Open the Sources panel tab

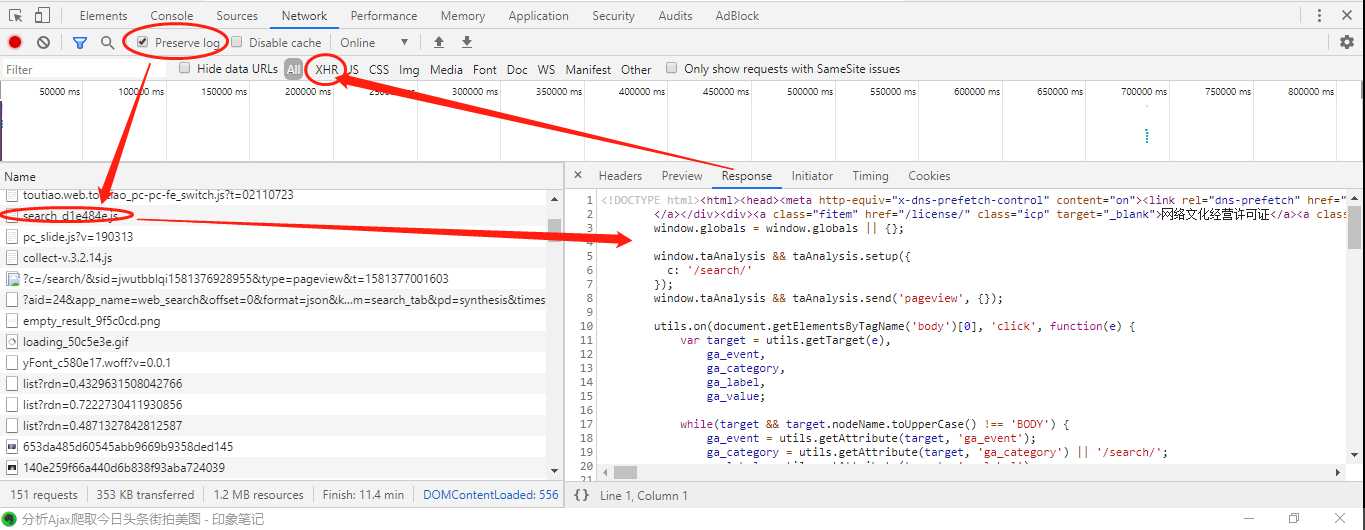click(237, 15)
